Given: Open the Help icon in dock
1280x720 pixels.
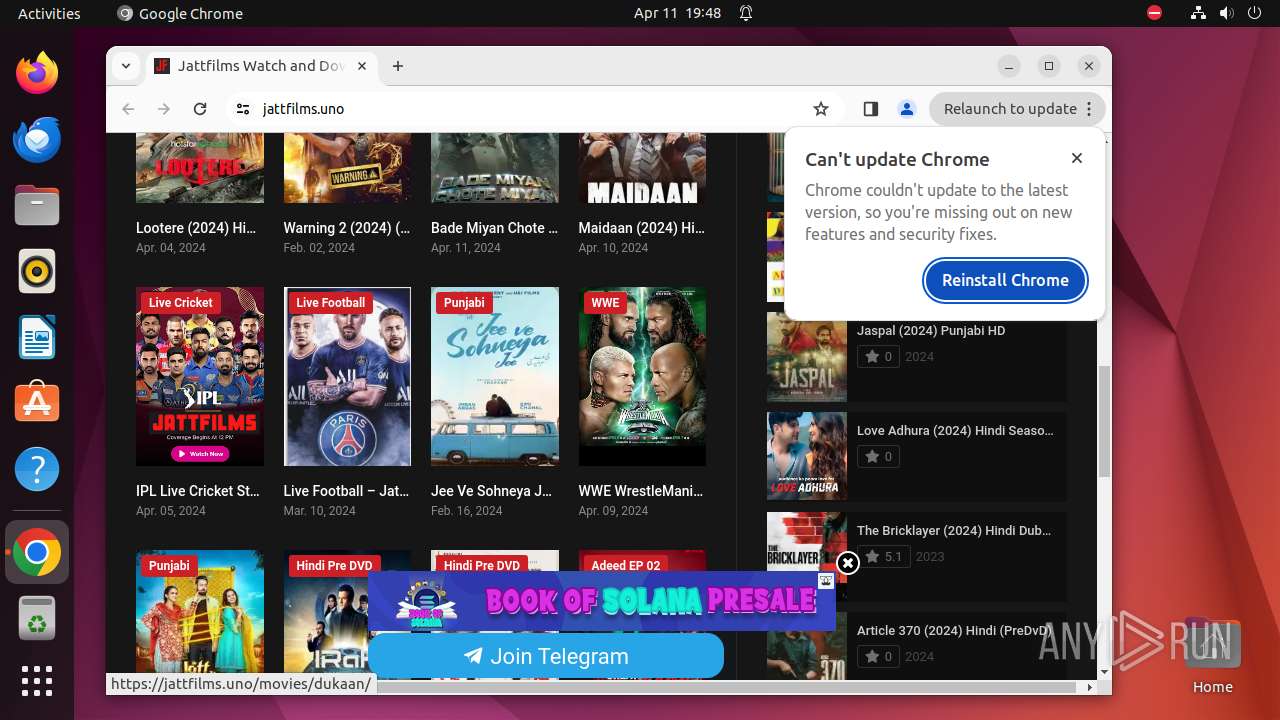Looking at the screenshot, I should tap(37, 469).
